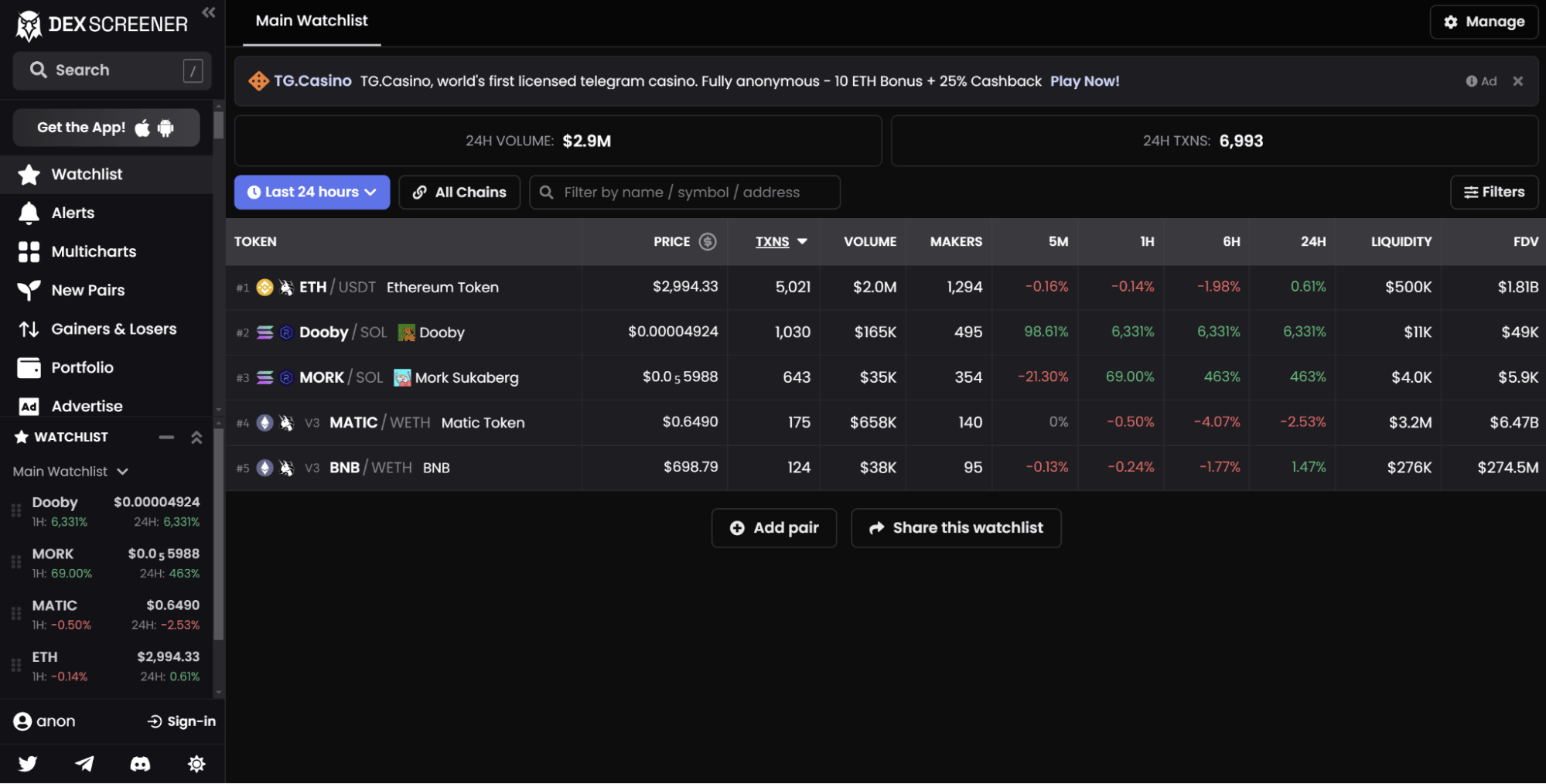The height and width of the screenshot is (784, 1546).
Task: Collapse the sidebar with double chevron
Action: [208, 12]
